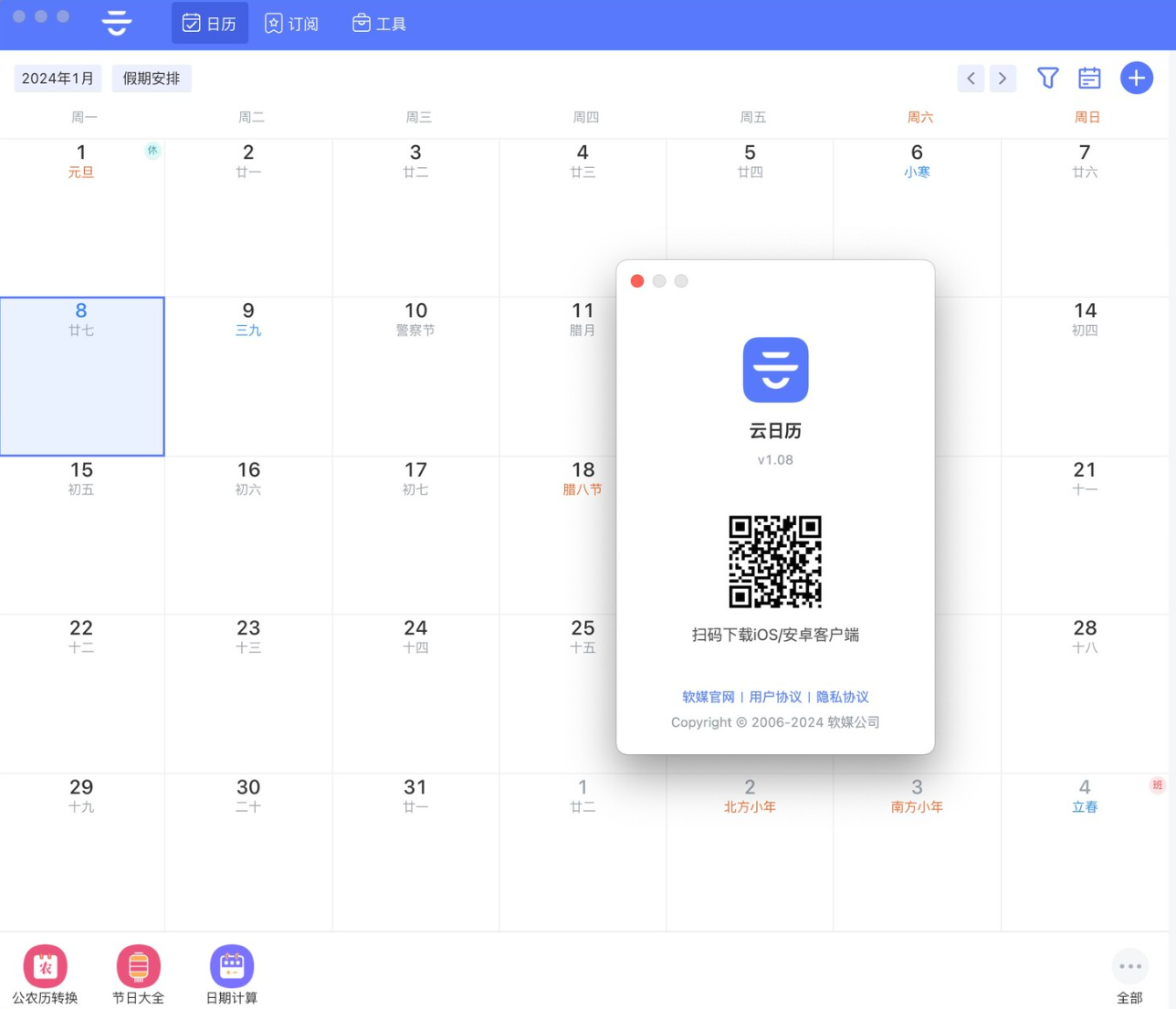1176x1009 pixels.
Task: Select January 16 初六
Action: point(248,534)
